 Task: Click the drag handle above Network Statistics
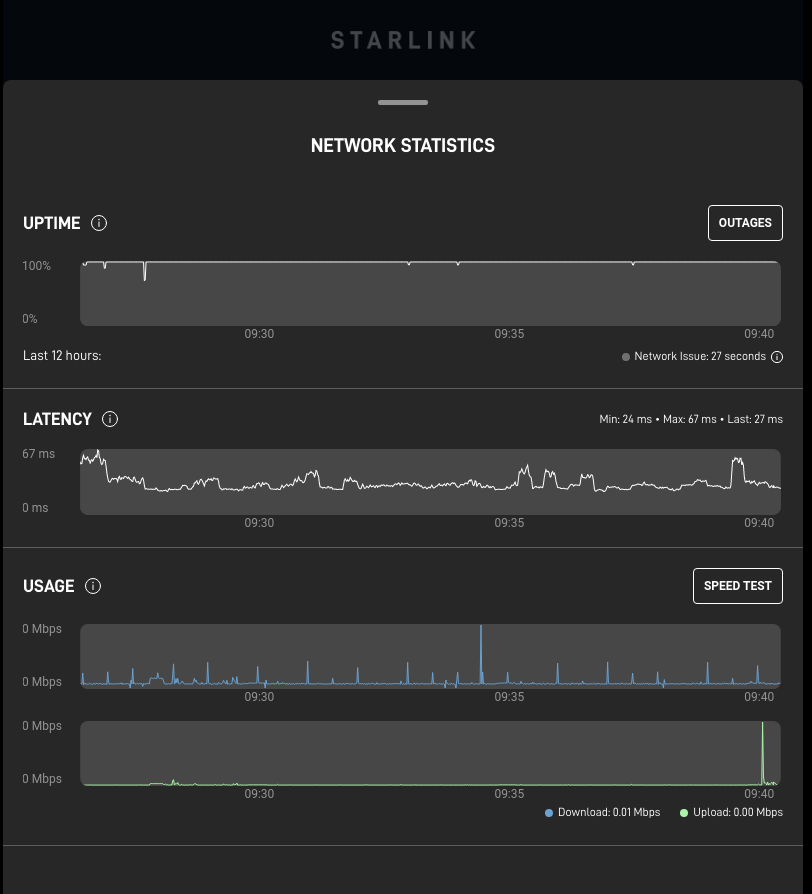403,103
